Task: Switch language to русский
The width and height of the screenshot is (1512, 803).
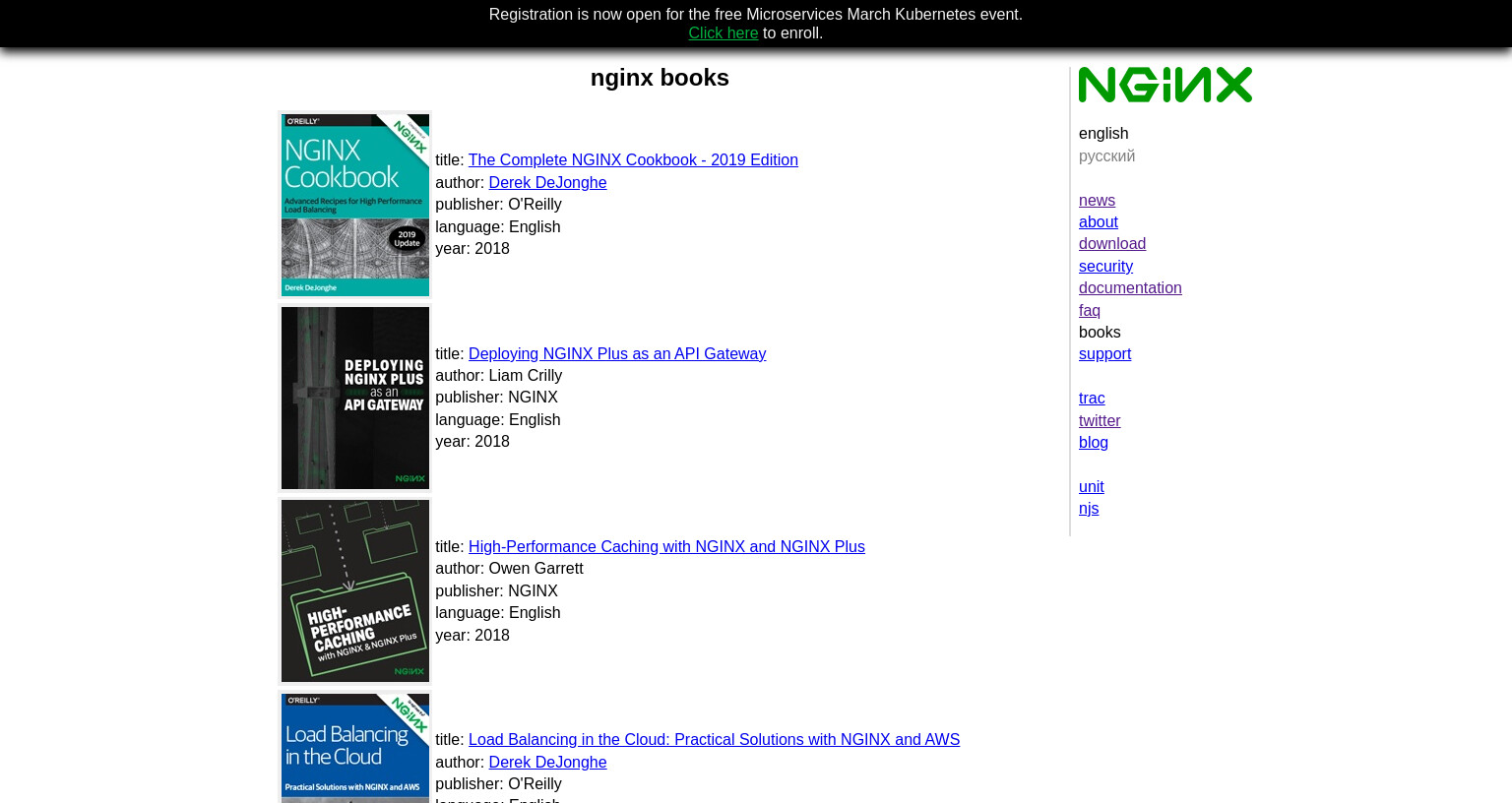Action: pyautogui.click(x=1106, y=155)
